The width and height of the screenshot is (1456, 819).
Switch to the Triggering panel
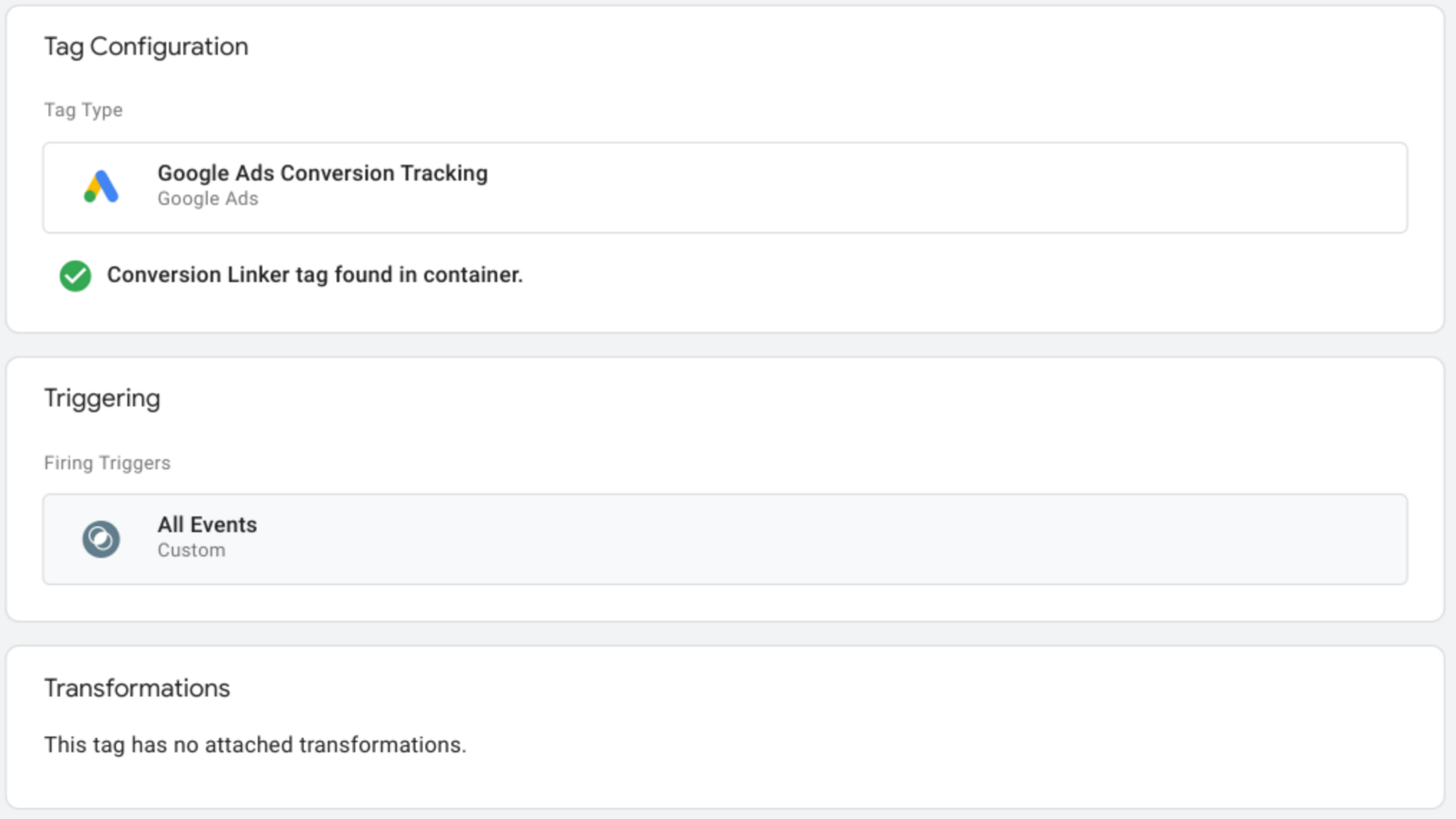(102, 397)
